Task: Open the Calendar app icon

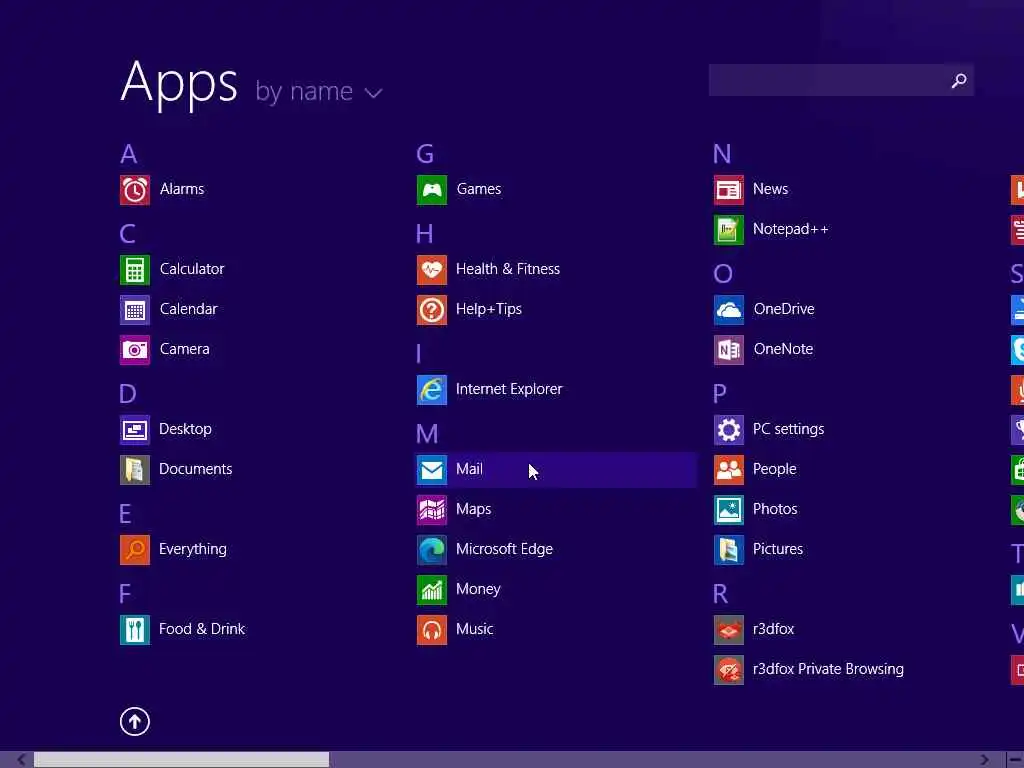Action: (135, 310)
